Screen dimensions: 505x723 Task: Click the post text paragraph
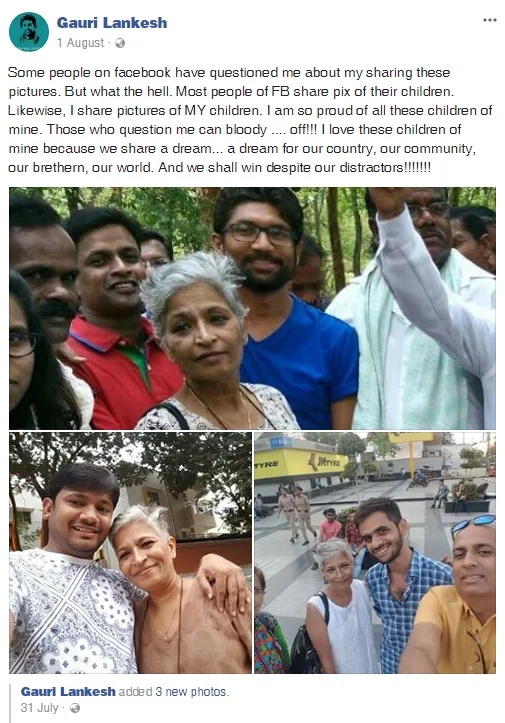(x=250, y=120)
